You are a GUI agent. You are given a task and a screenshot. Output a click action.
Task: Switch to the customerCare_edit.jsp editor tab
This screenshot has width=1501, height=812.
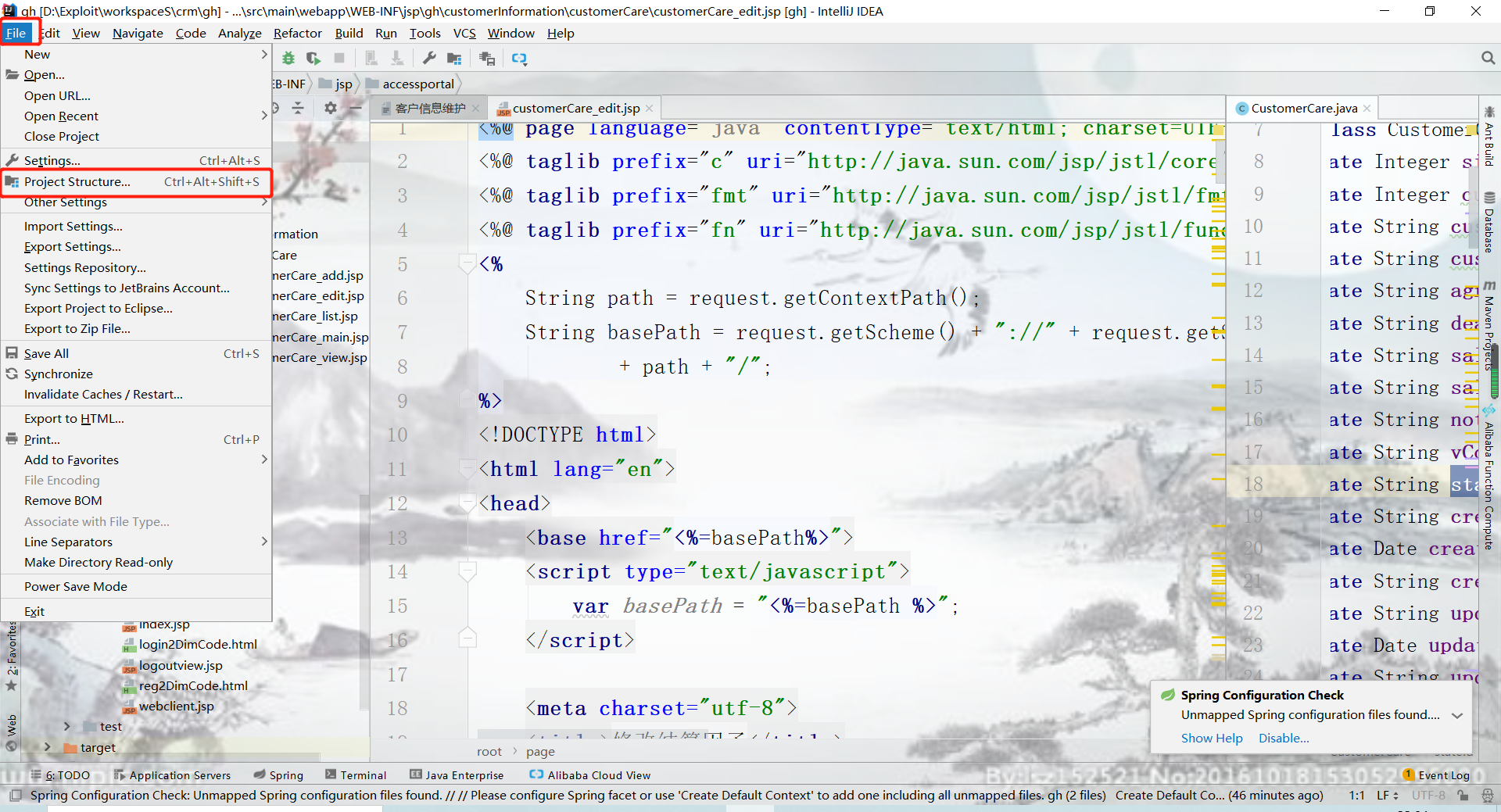pyautogui.click(x=575, y=109)
